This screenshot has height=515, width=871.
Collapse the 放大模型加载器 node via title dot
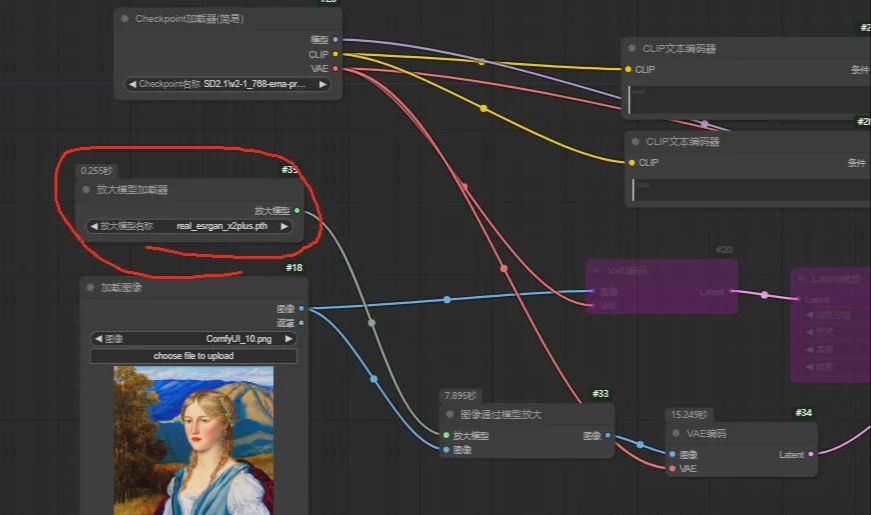87,189
